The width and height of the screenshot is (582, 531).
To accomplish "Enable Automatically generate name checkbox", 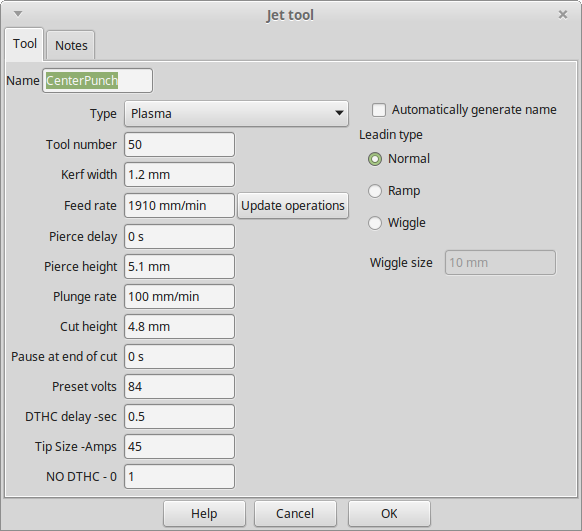I will 379,110.
